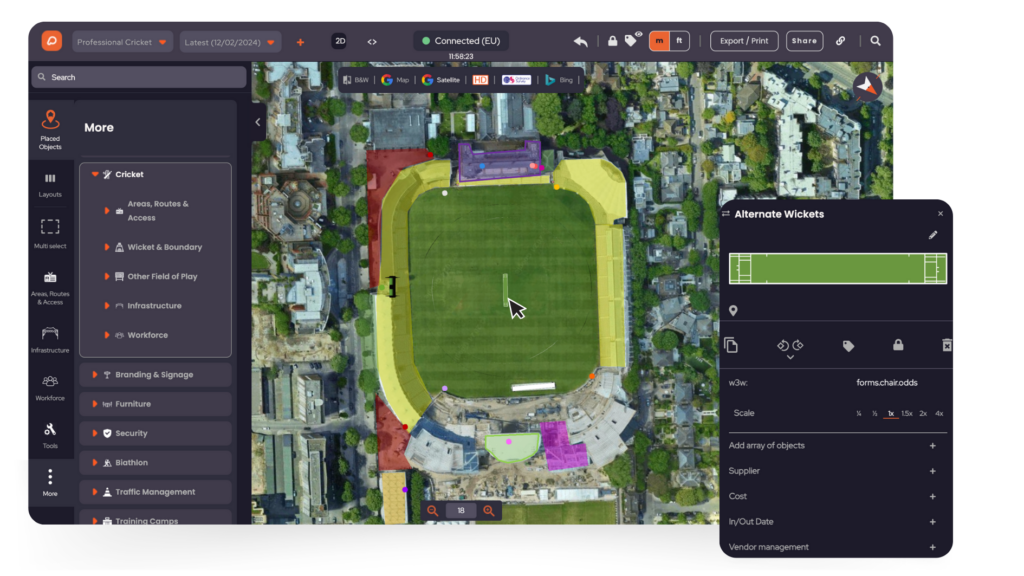Click the wicket pitch preview thumbnail
The image size is (1024, 576).
838,268
